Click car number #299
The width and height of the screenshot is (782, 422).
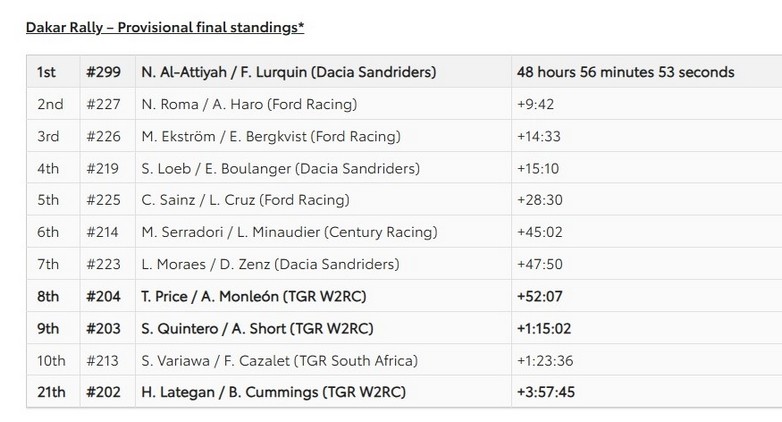click(103, 72)
